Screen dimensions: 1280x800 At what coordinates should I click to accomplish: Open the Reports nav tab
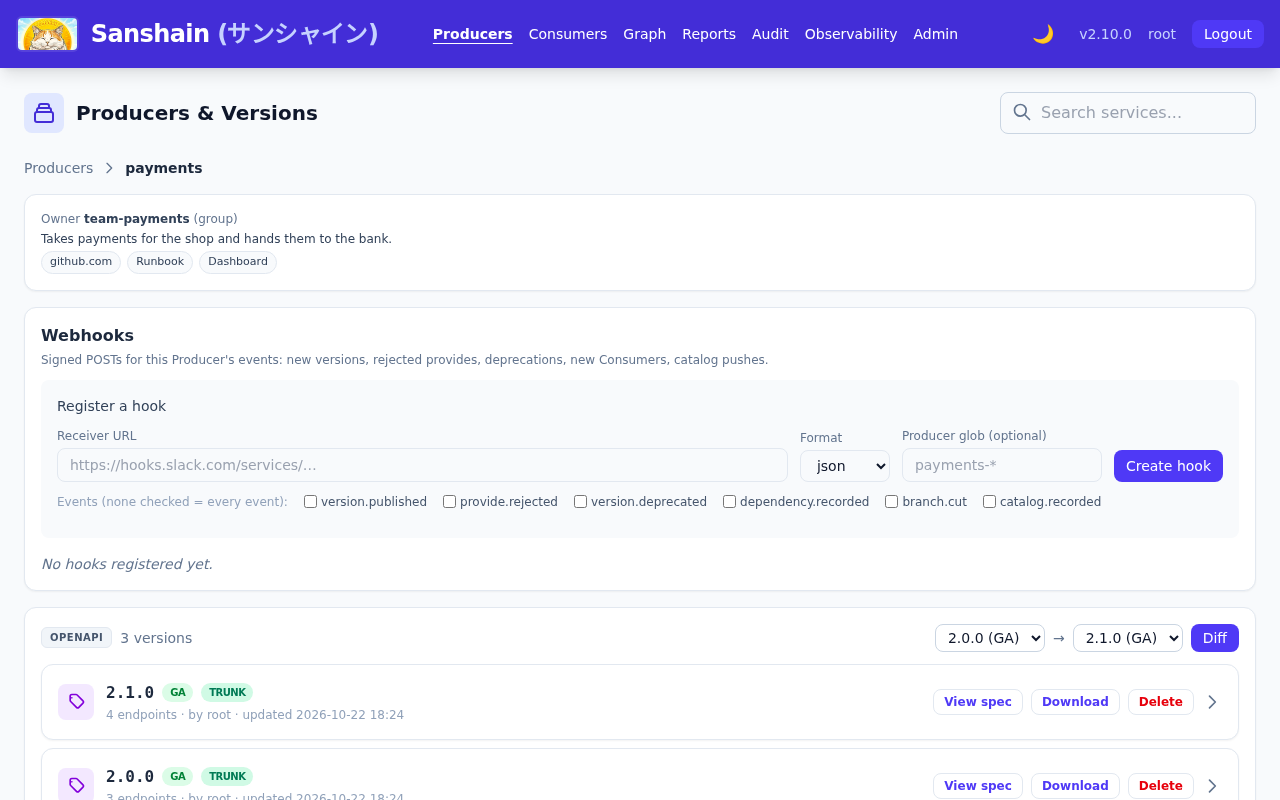coord(709,34)
